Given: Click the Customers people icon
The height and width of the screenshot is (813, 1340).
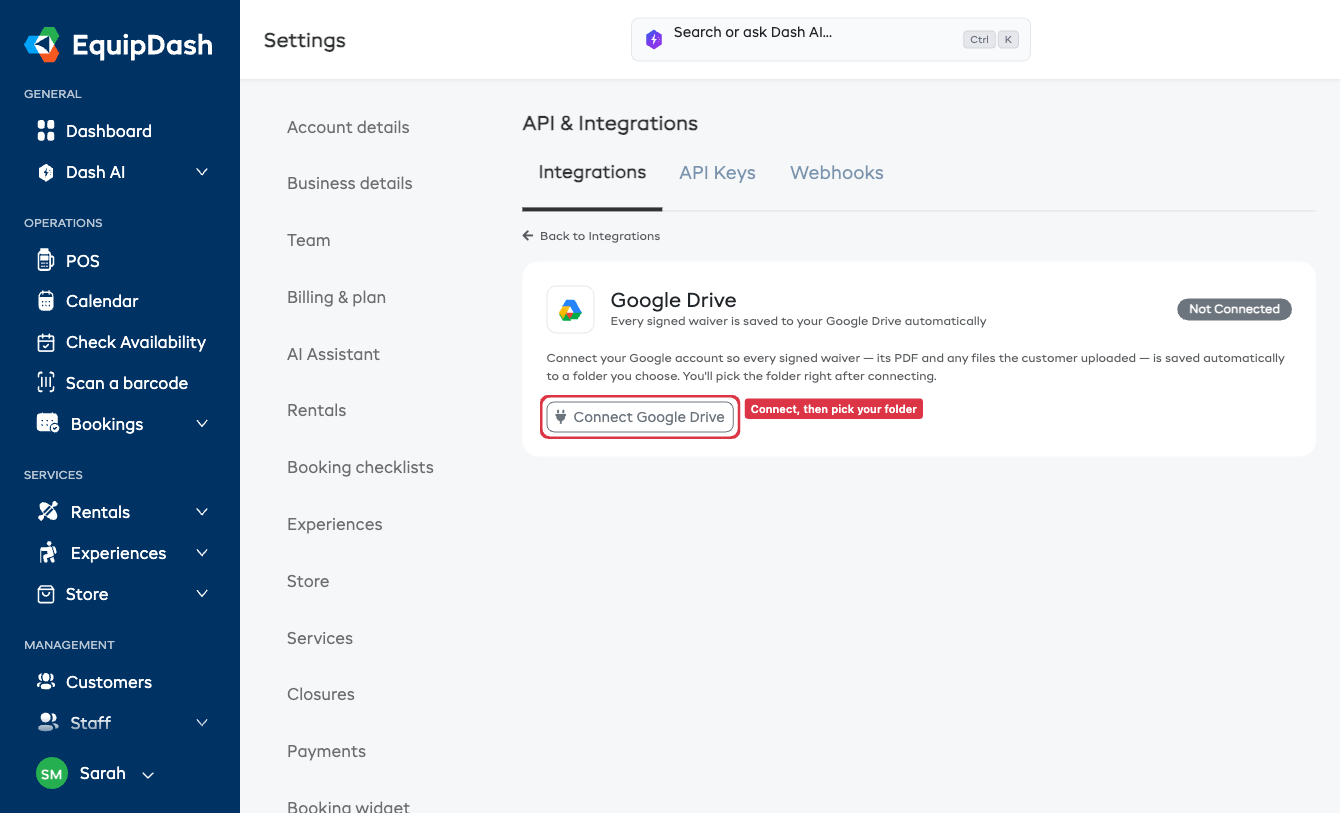Looking at the screenshot, I should [x=46, y=682].
